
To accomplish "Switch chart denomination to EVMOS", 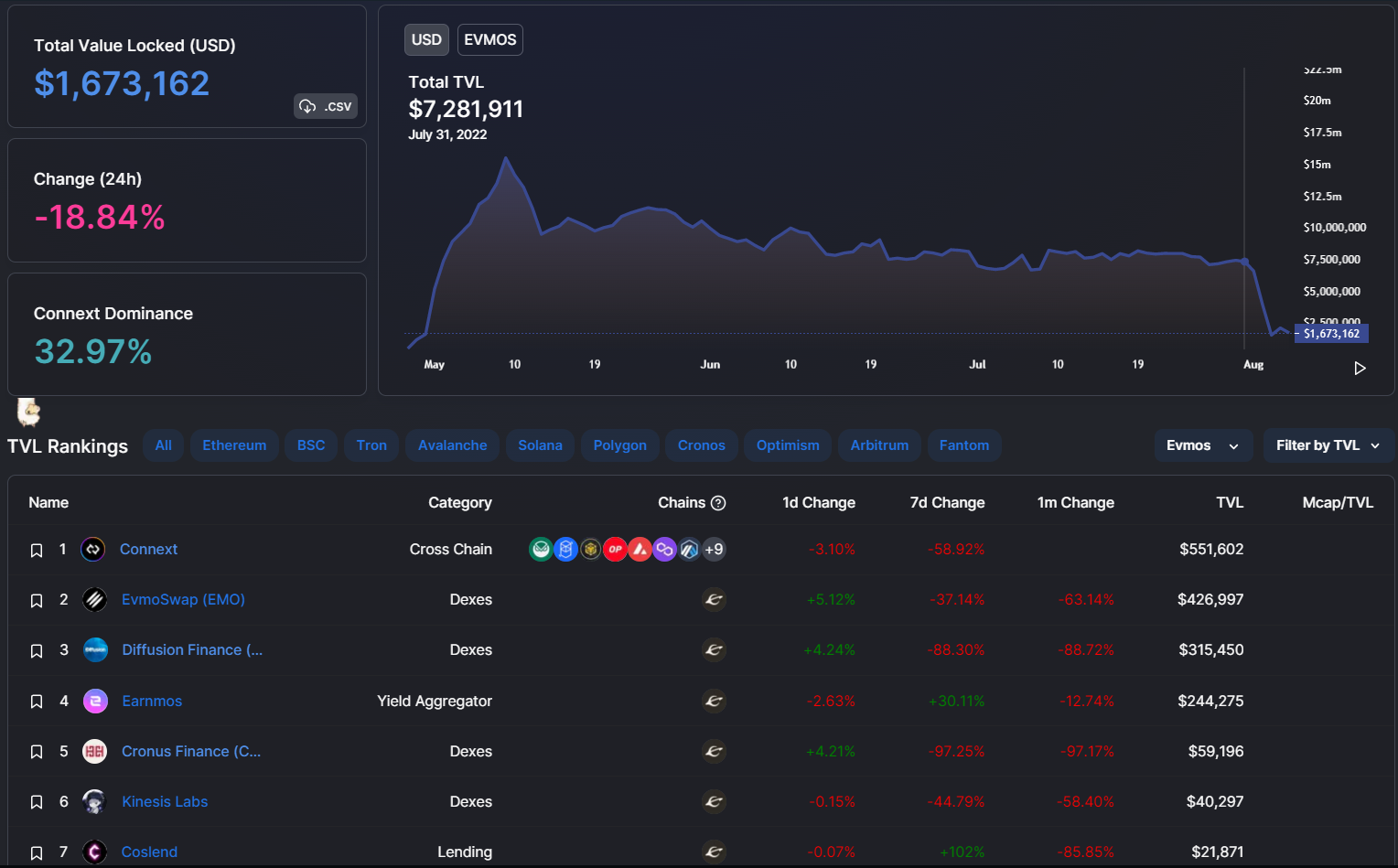I will pyautogui.click(x=490, y=39).
